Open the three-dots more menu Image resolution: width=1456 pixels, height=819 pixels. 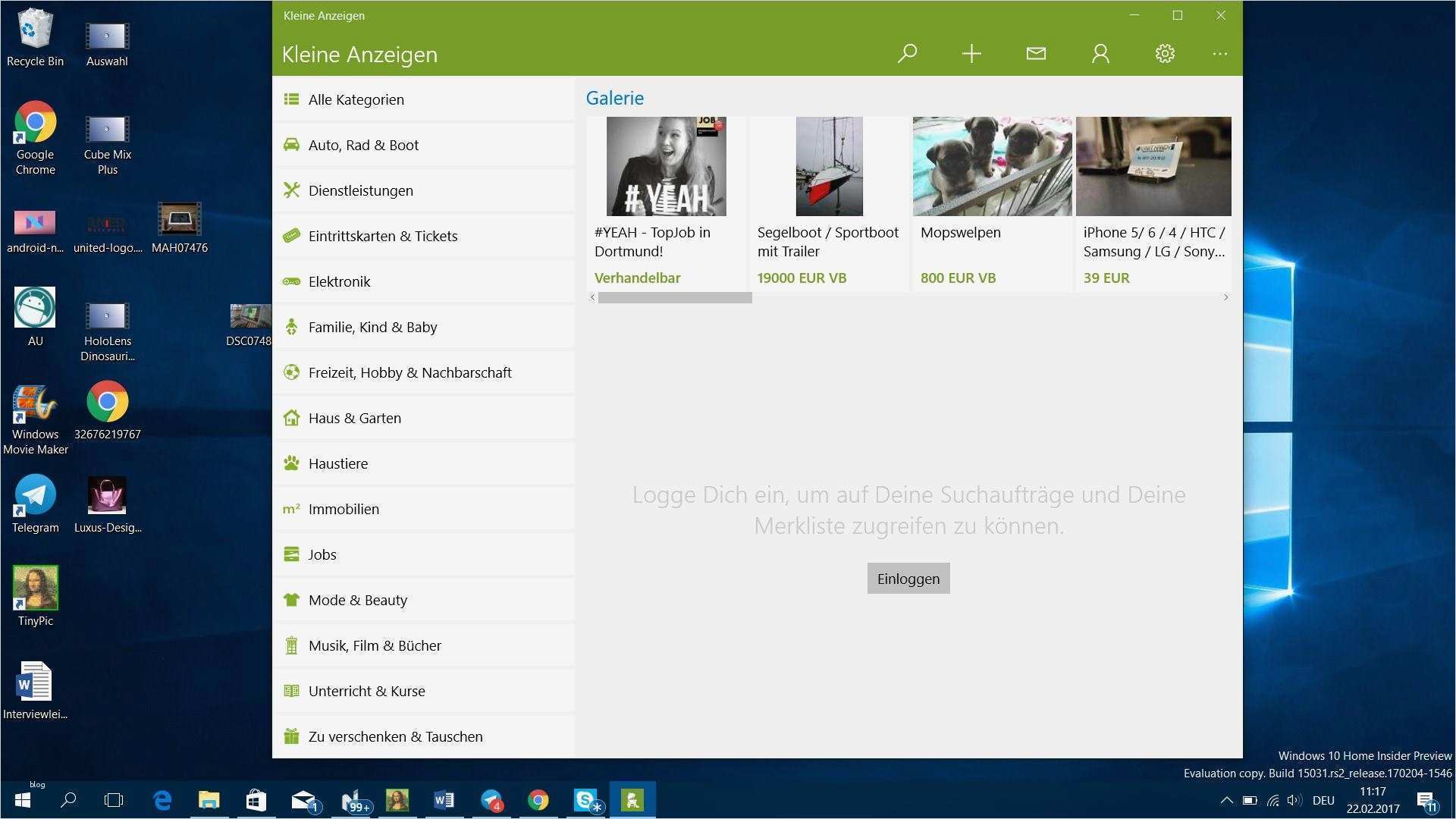tap(1219, 54)
